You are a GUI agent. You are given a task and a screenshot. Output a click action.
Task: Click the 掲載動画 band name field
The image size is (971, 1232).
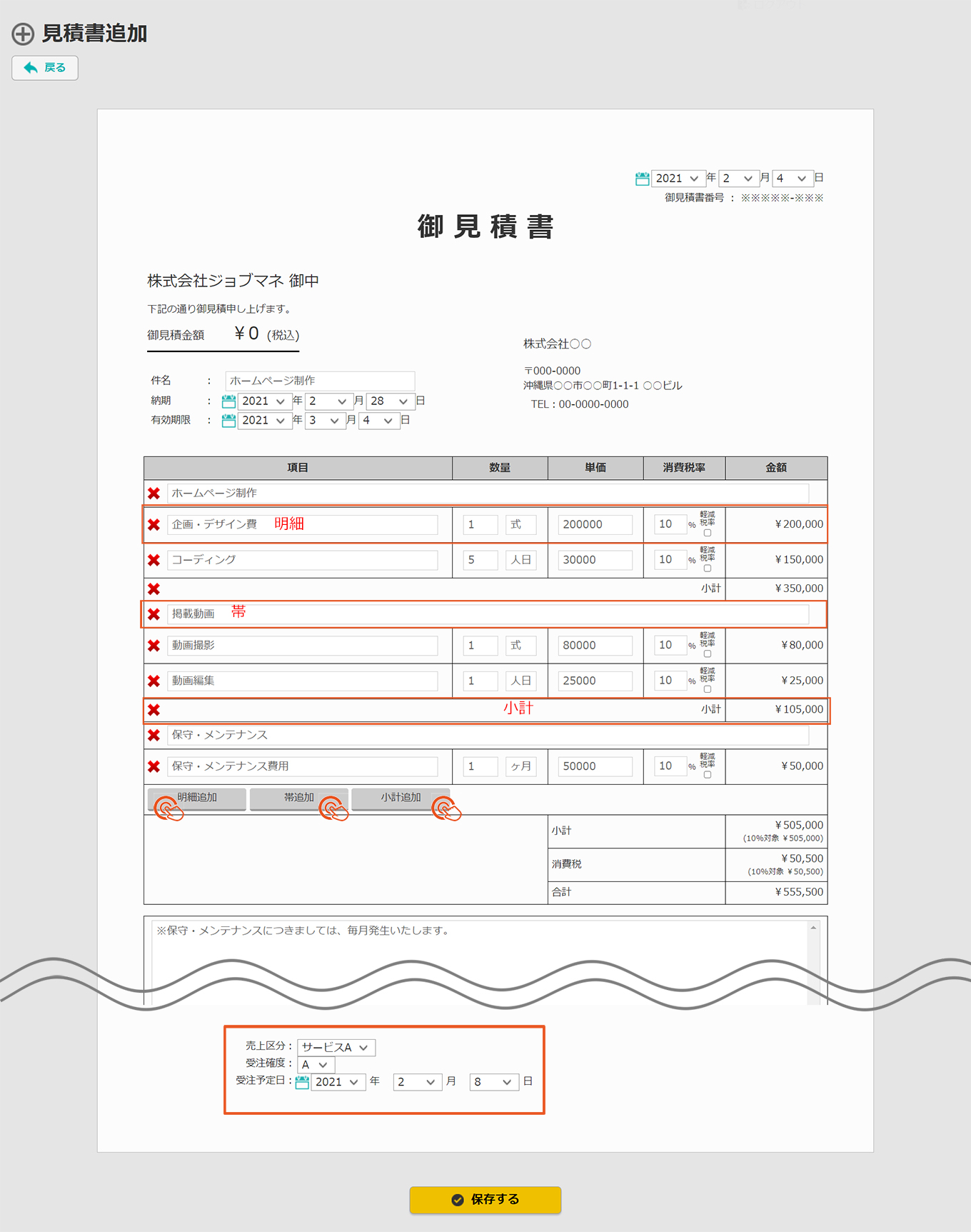click(x=488, y=614)
